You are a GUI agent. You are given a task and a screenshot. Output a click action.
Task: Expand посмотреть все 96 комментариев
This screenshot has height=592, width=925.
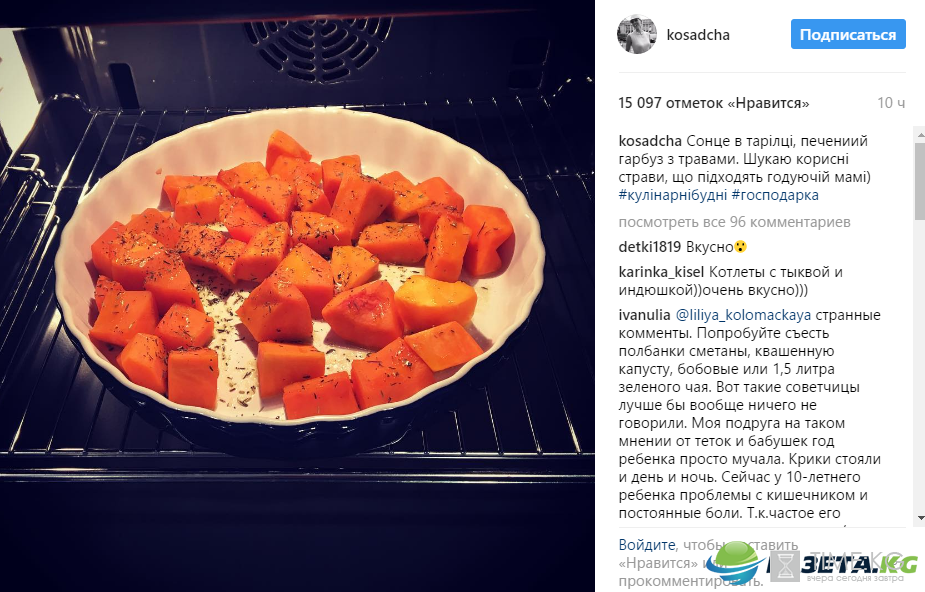734,222
